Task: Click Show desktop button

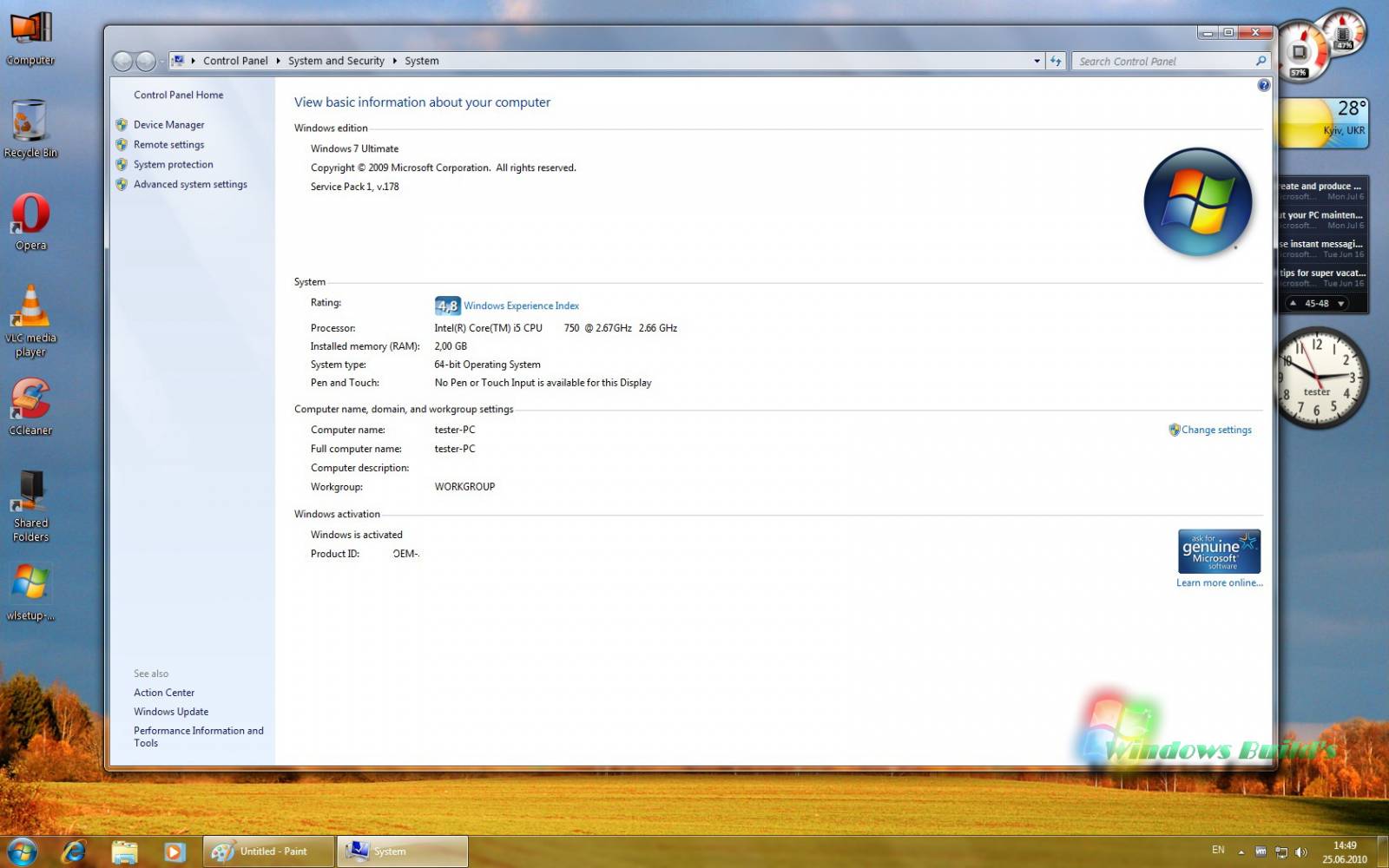Action: pyautogui.click(x=1383, y=852)
